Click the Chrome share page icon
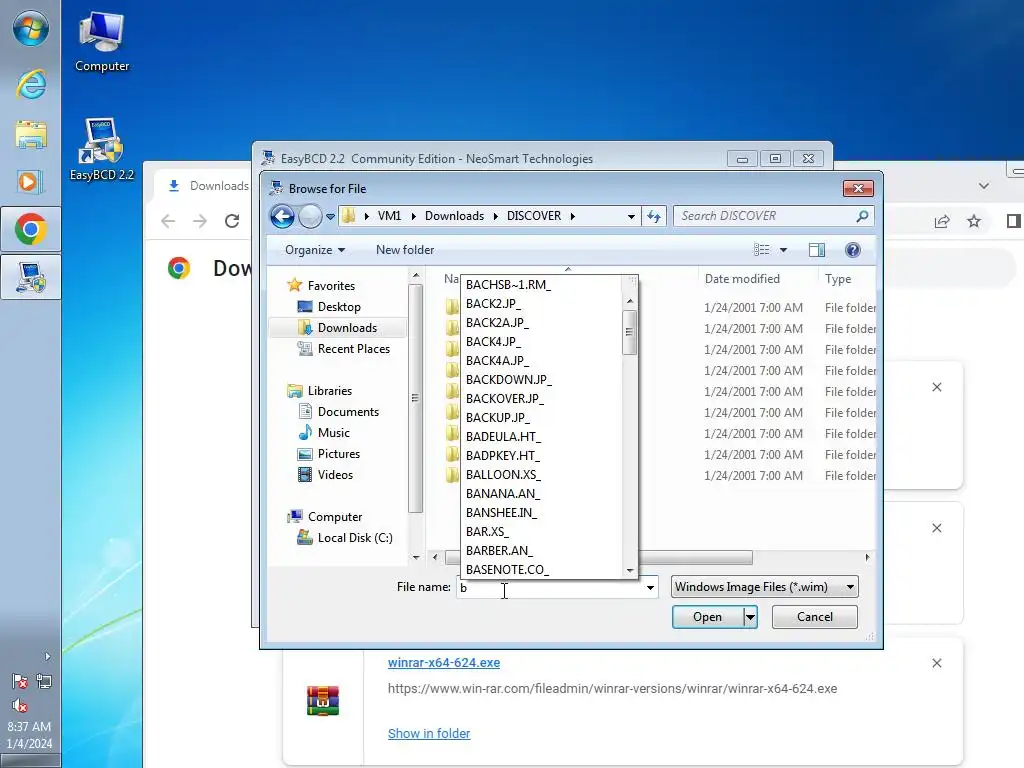The height and width of the screenshot is (768, 1024). point(942,221)
